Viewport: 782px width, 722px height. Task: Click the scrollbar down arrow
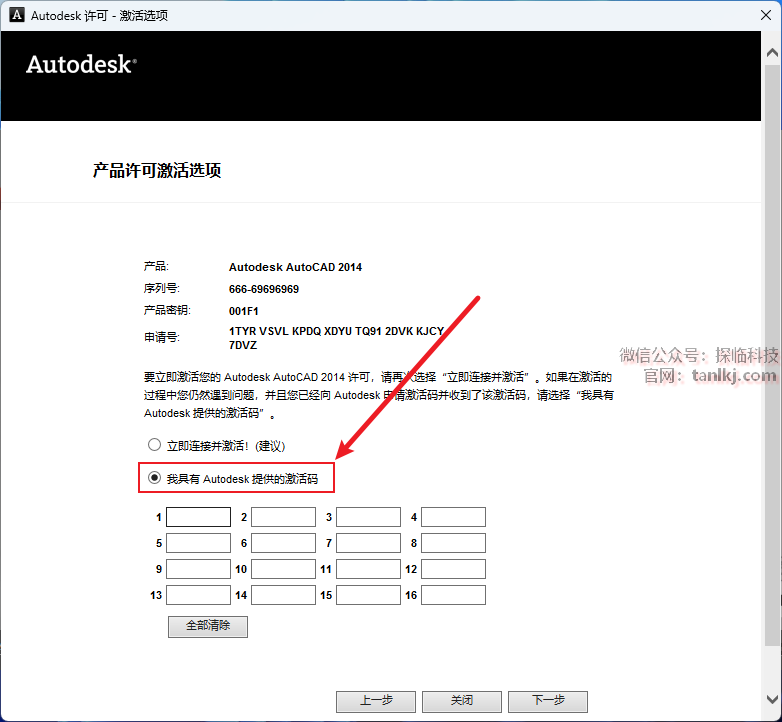point(772,699)
